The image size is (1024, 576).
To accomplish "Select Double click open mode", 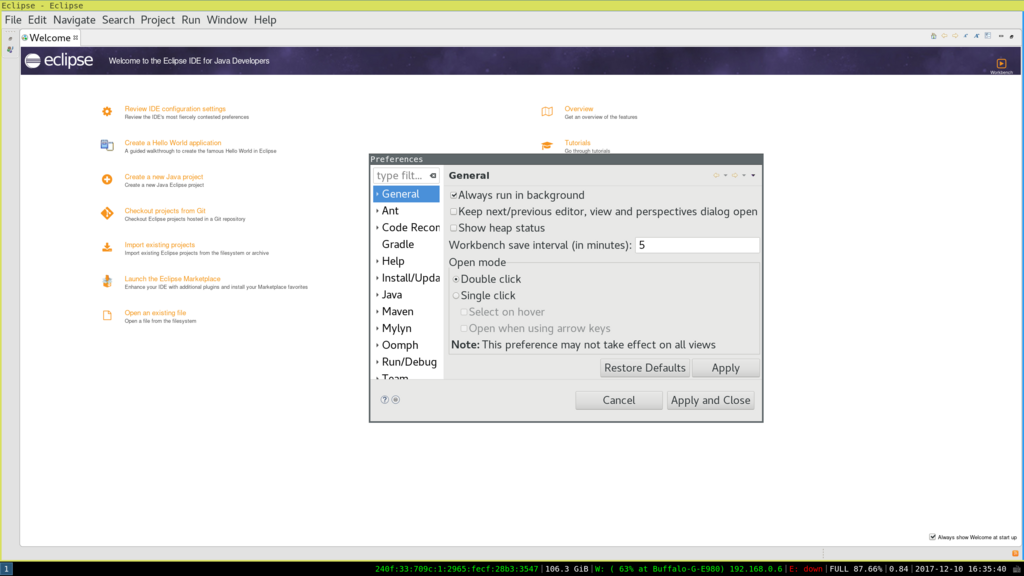I will coord(456,279).
